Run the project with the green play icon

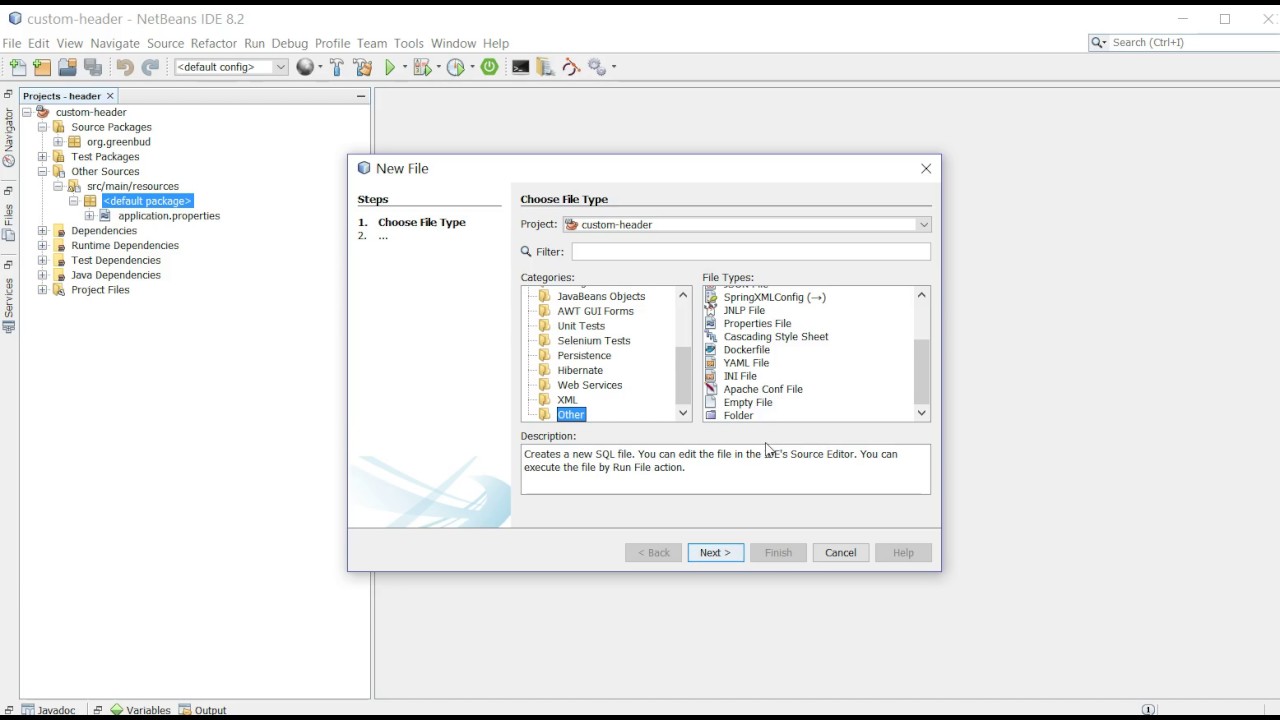tap(390, 67)
